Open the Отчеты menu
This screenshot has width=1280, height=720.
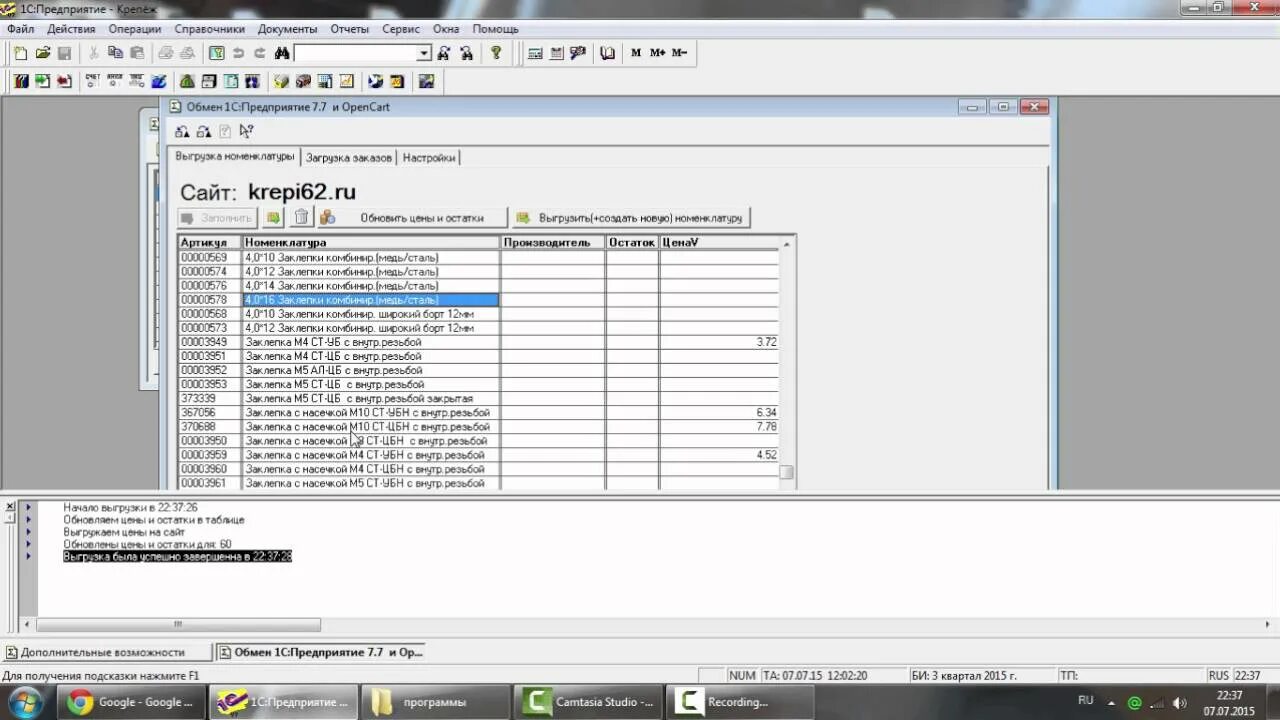pyautogui.click(x=349, y=29)
